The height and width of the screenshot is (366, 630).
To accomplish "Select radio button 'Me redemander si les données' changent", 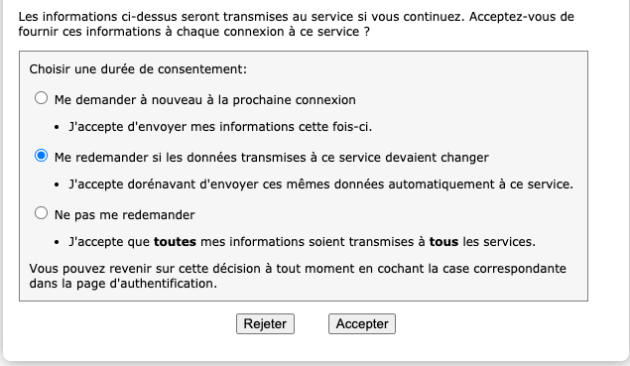I will pyautogui.click(x=41, y=155).
